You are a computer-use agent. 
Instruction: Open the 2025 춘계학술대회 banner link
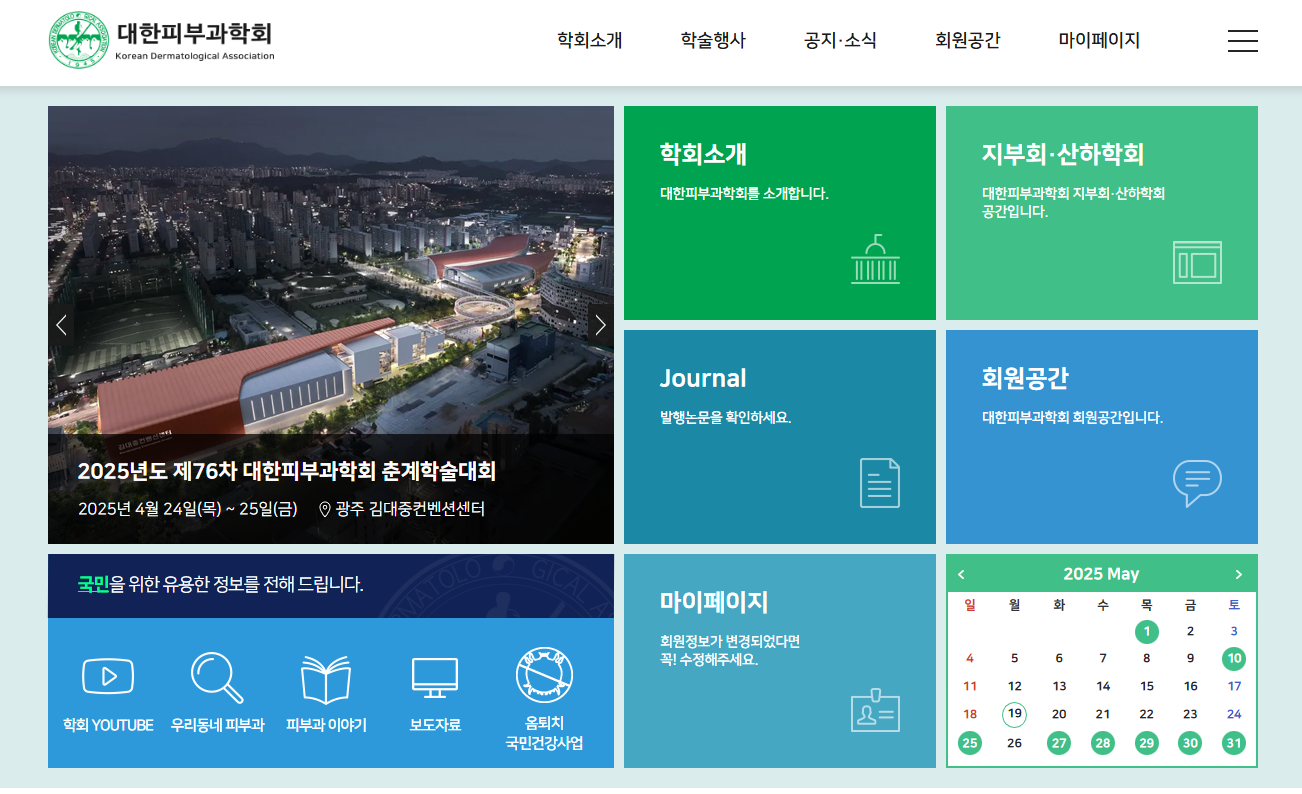[x=289, y=470]
